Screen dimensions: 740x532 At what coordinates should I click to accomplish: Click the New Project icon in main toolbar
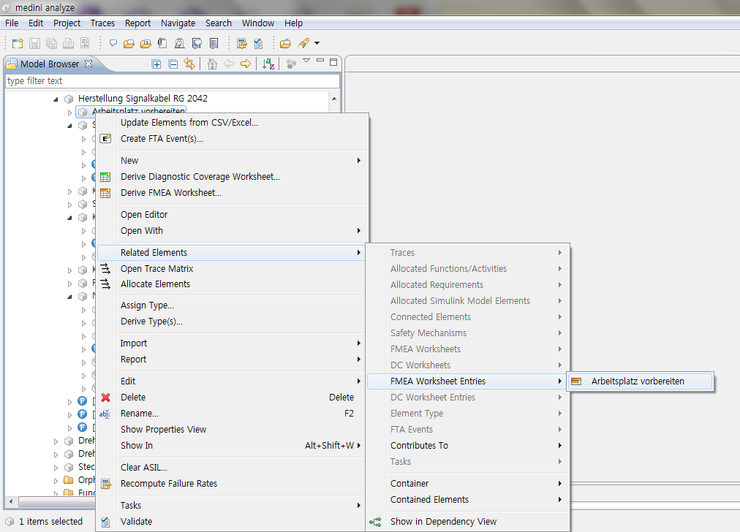pos(17,43)
